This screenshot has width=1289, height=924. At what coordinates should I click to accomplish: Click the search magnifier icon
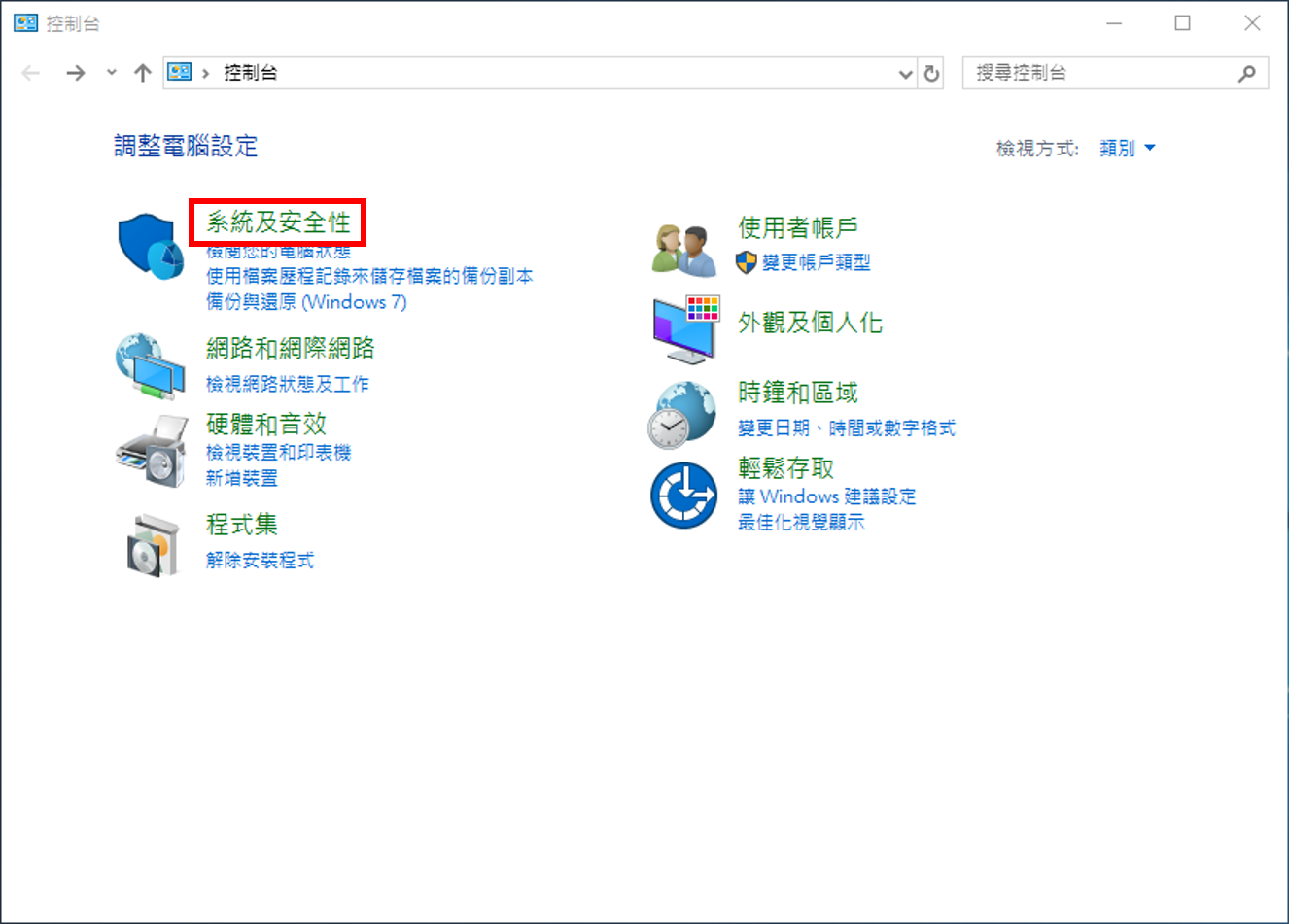pyautogui.click(x=1247, y=73)
